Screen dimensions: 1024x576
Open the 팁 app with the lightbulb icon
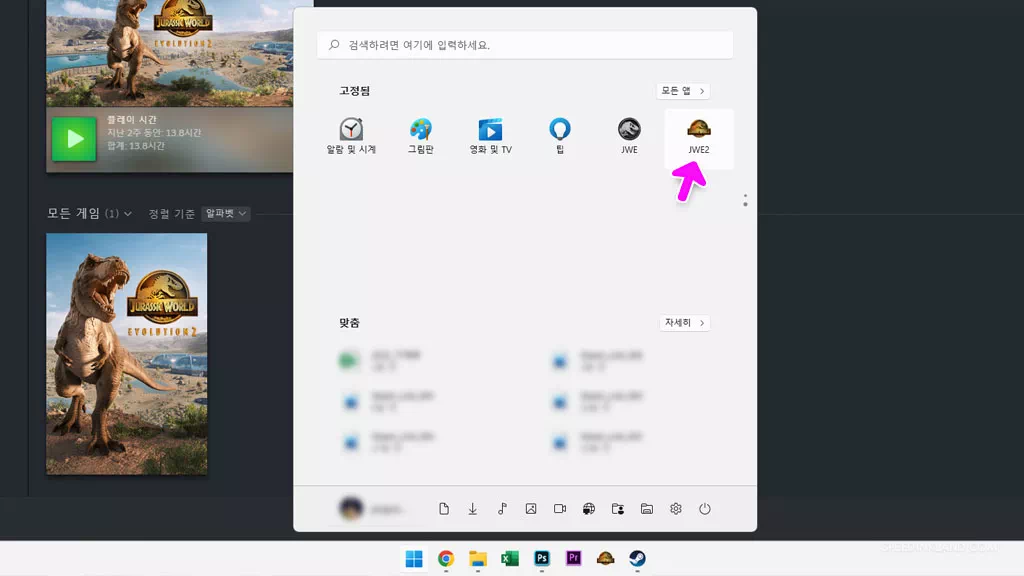click(x=560, y=136)
